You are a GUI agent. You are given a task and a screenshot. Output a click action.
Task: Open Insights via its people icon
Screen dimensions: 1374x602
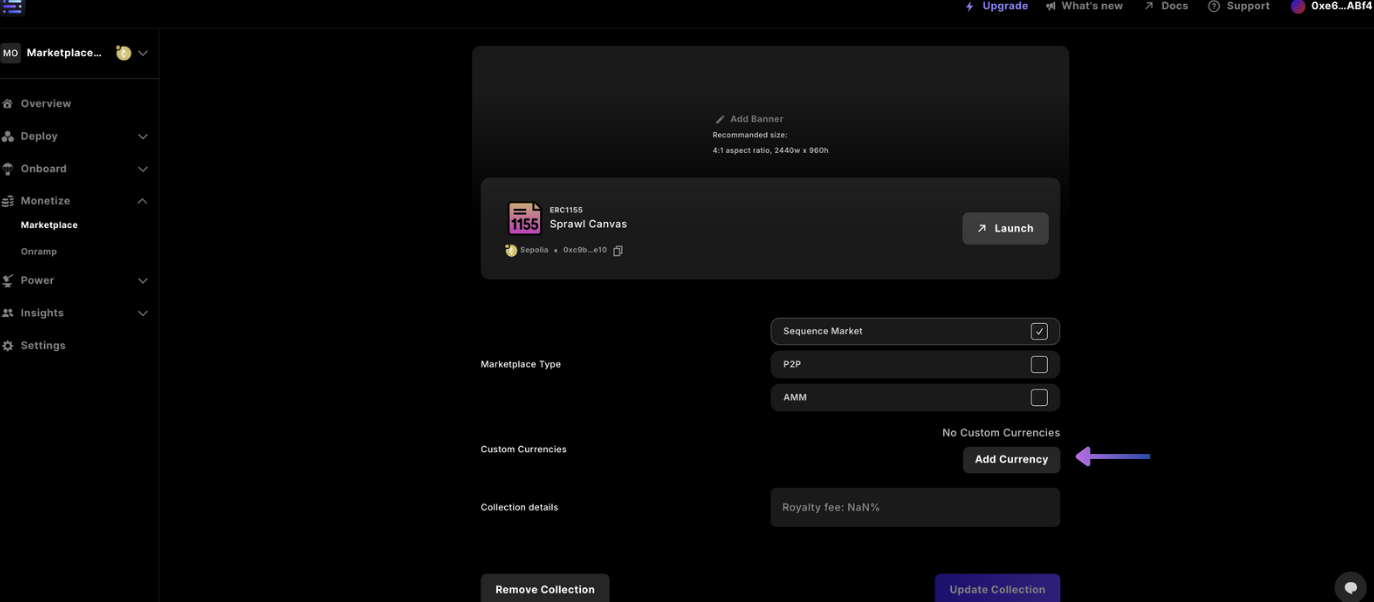tap(8, 312)
